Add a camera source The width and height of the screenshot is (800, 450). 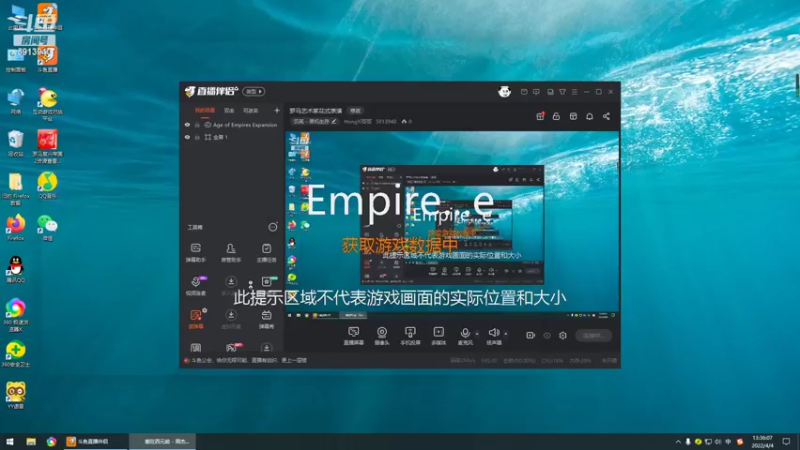pyautogui.click(x=382, y=336)
